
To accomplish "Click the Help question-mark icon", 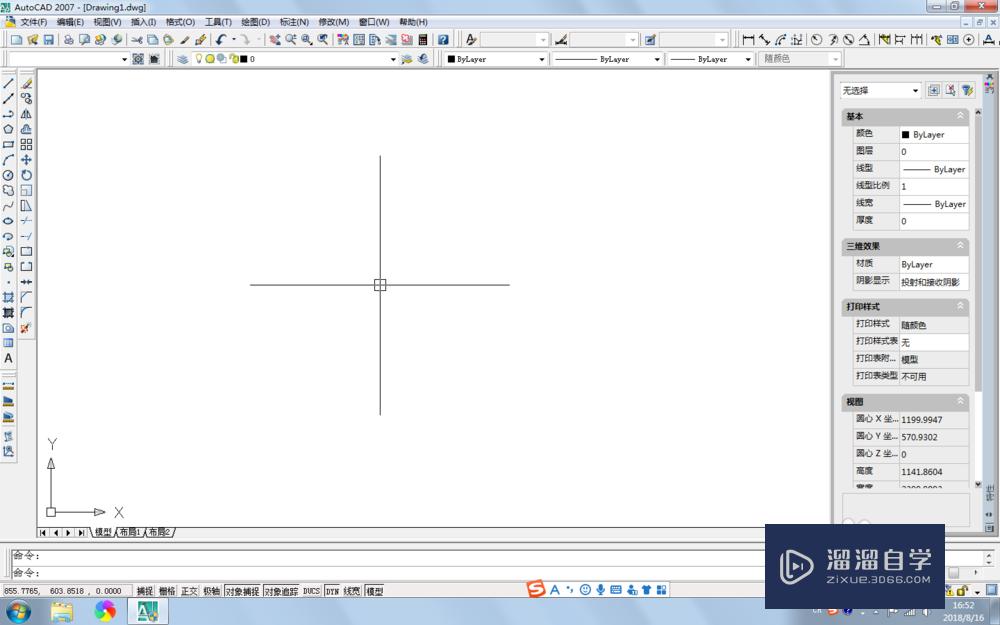I will tap(441, 40).
